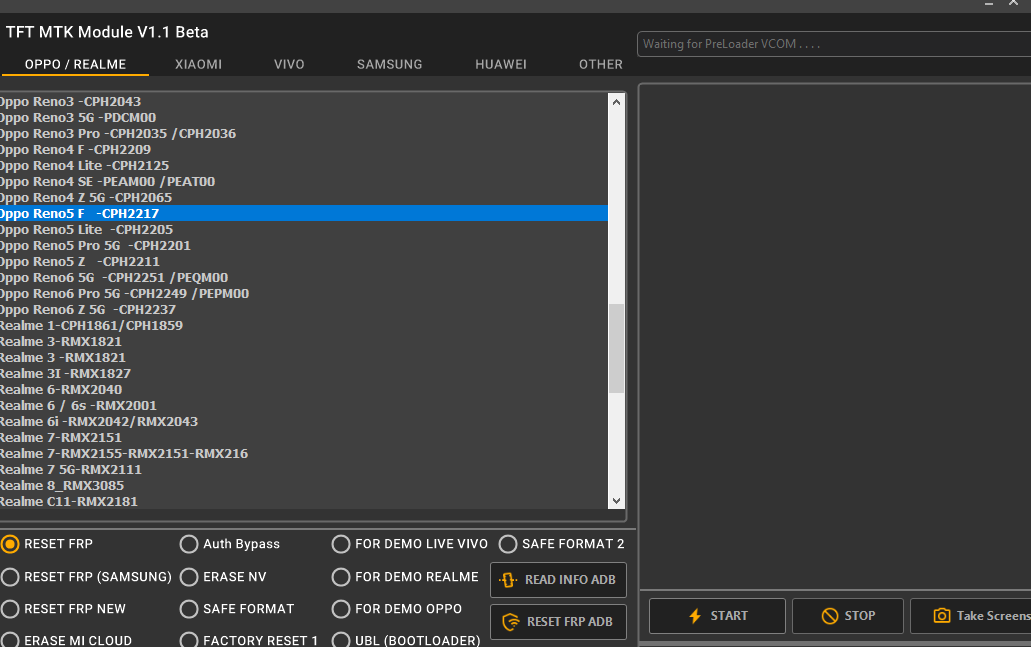This screenshot has height=647, width=1031.
Task: Select Realme 6-RMX2040
Action: [304, 390]
